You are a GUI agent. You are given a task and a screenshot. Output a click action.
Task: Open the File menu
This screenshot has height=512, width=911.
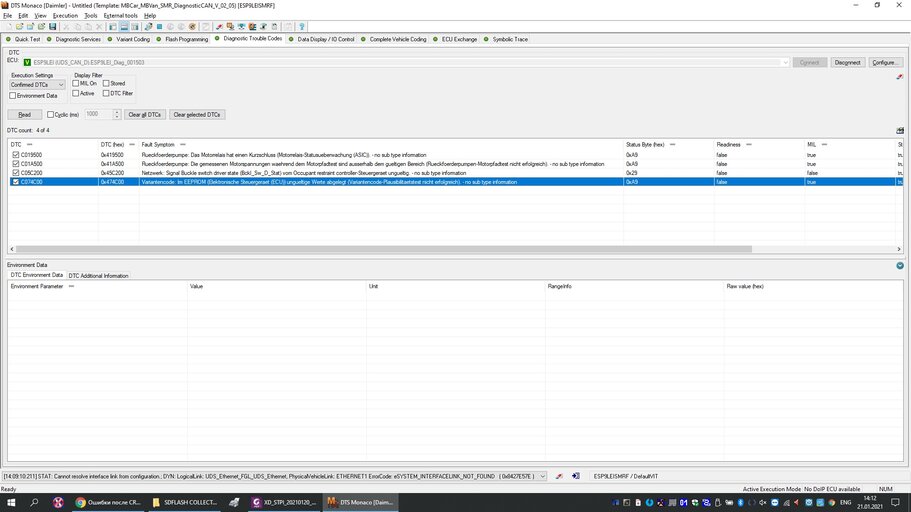(8, 16)
